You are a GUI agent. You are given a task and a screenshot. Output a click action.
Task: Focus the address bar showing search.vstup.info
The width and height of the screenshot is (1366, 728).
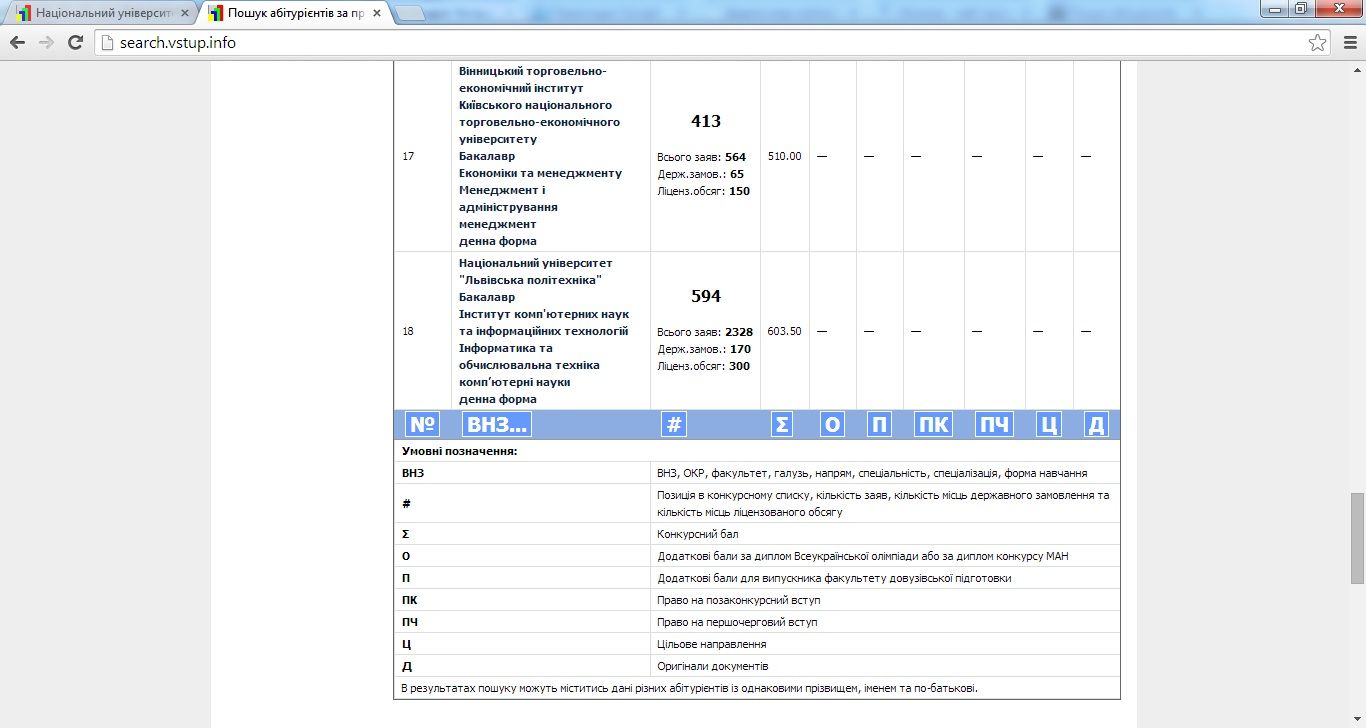(x=710, y=43)
